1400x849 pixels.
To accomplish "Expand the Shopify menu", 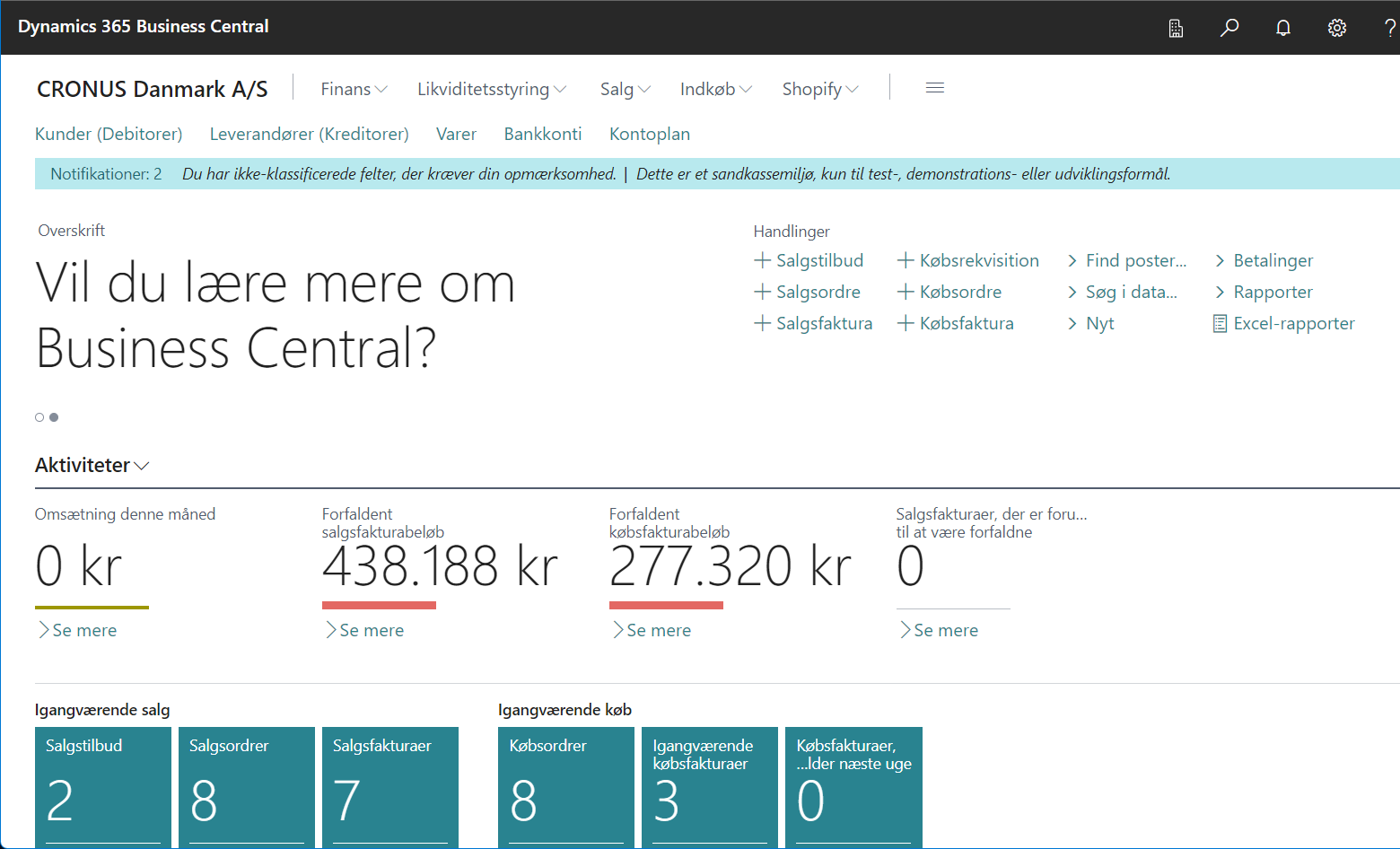I will (x=820, y=89).
